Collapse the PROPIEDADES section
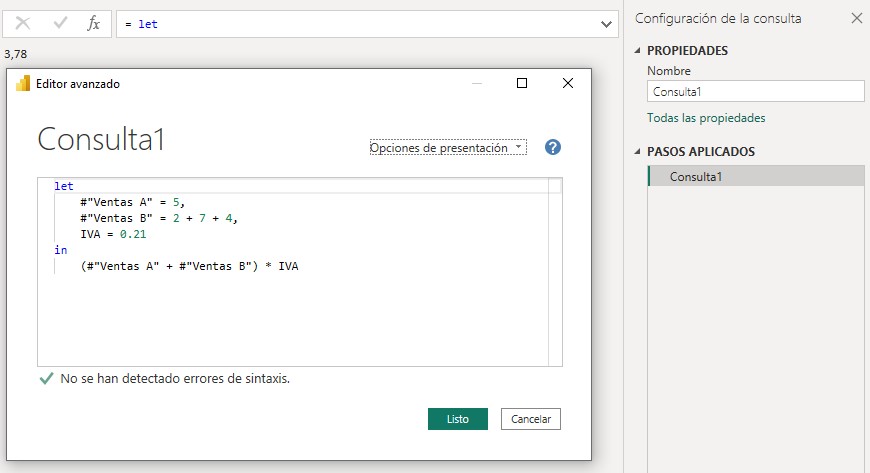Image resolution: width=870 pixels, height=473 pixels. [638, 51]
